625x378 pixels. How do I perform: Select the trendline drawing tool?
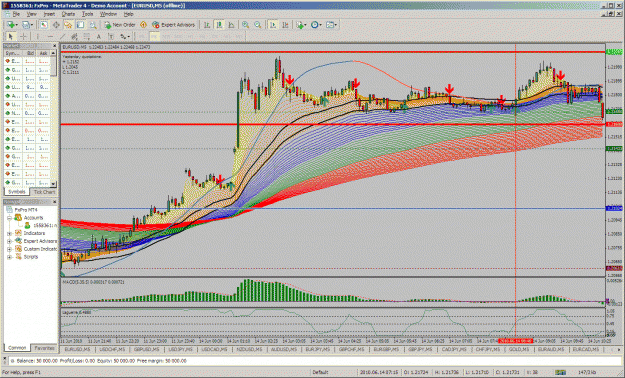62,36
